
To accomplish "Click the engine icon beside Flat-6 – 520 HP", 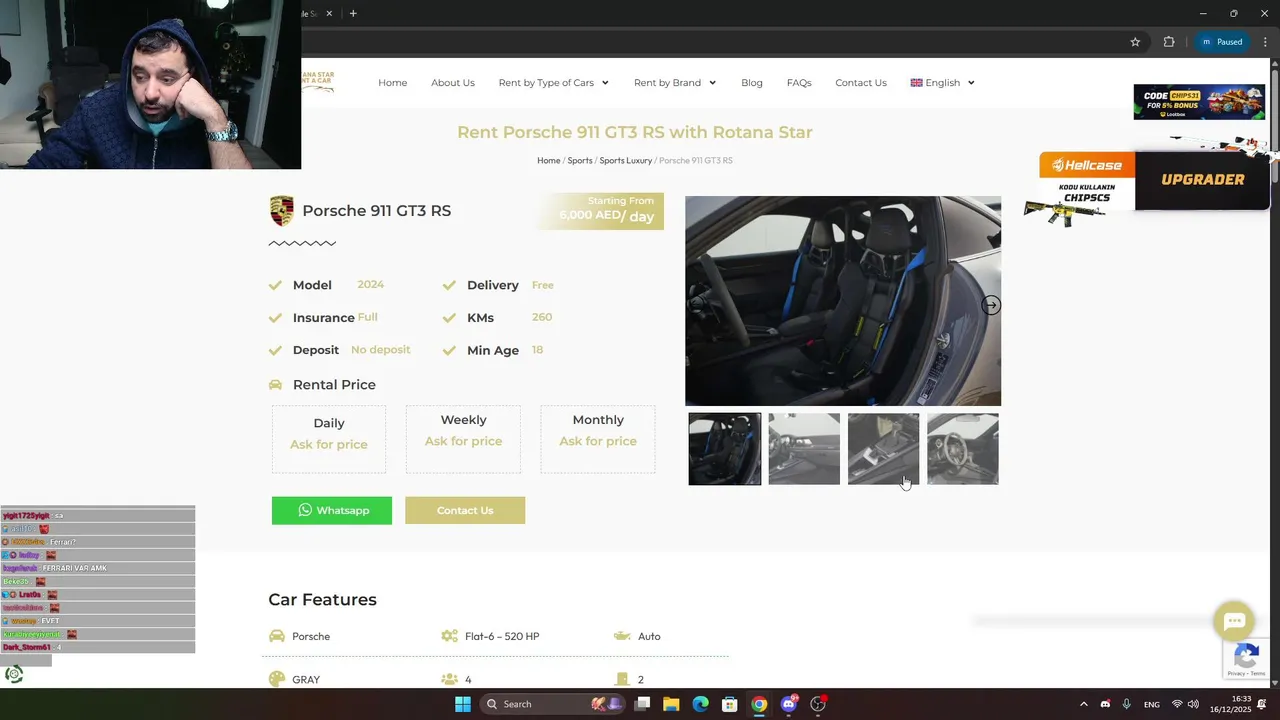I will [449, 636].
